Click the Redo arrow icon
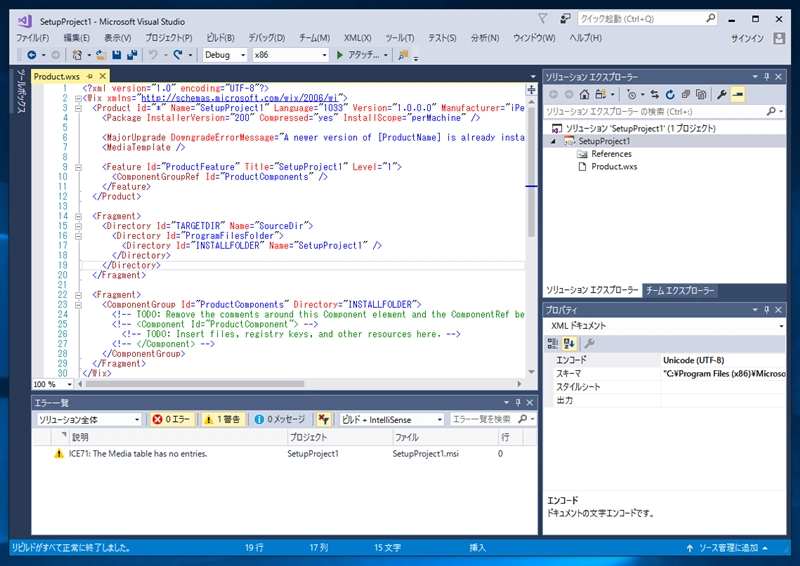The image size is (800, 566). pyautogui.click(x=178, y=55)
